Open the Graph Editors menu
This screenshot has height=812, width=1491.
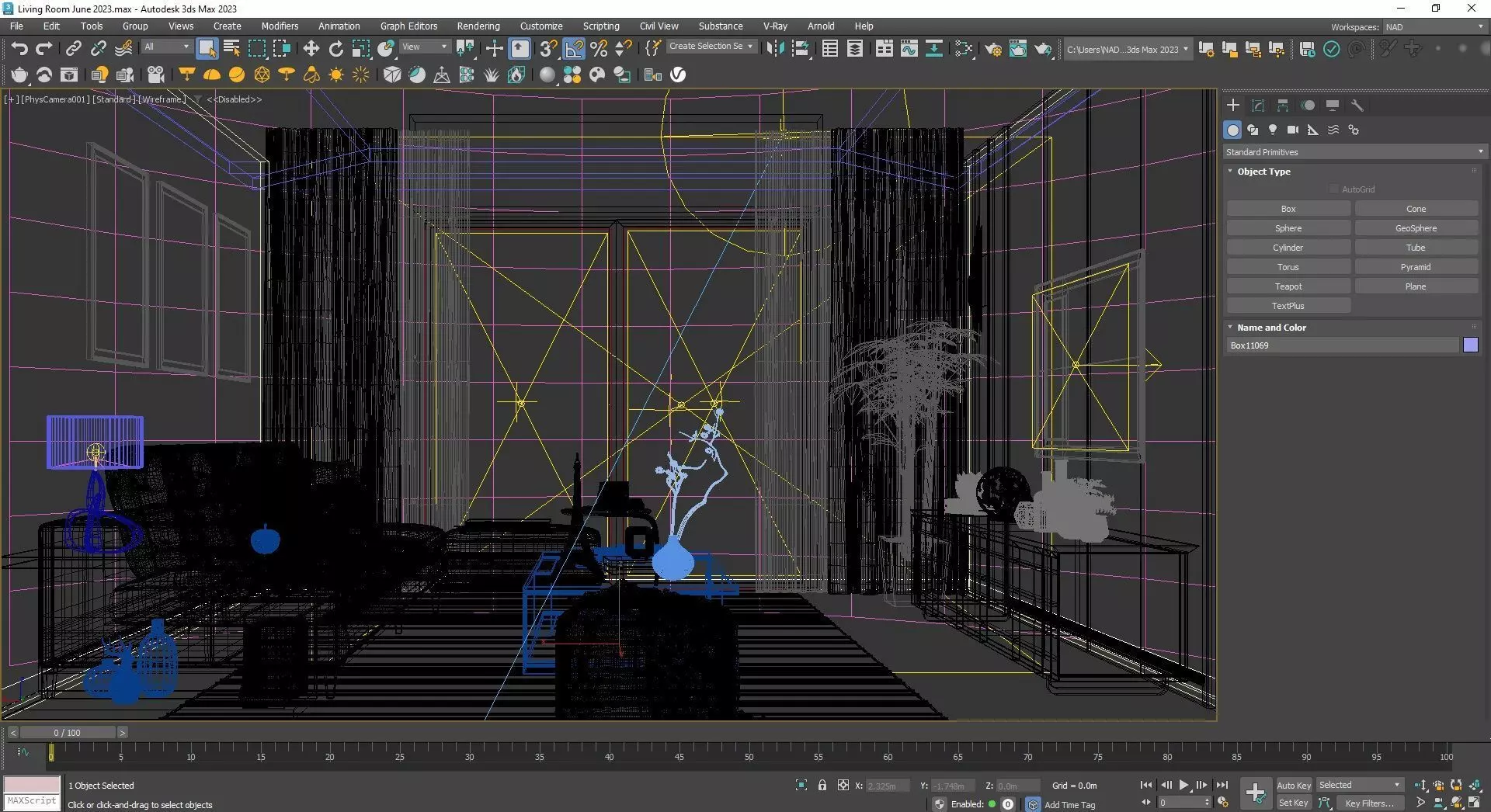tap(408, 26)
